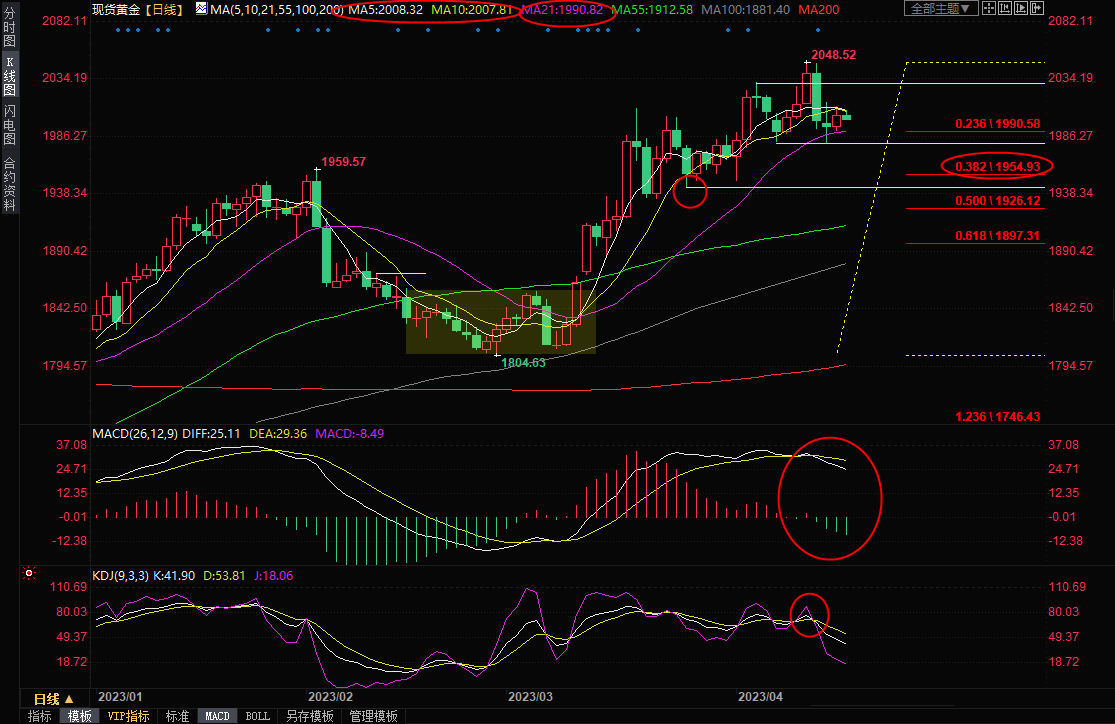Click the MACD(26,12,9) indicator label
This screenshot has width=1115, height=724.
[x=135, y=433]
